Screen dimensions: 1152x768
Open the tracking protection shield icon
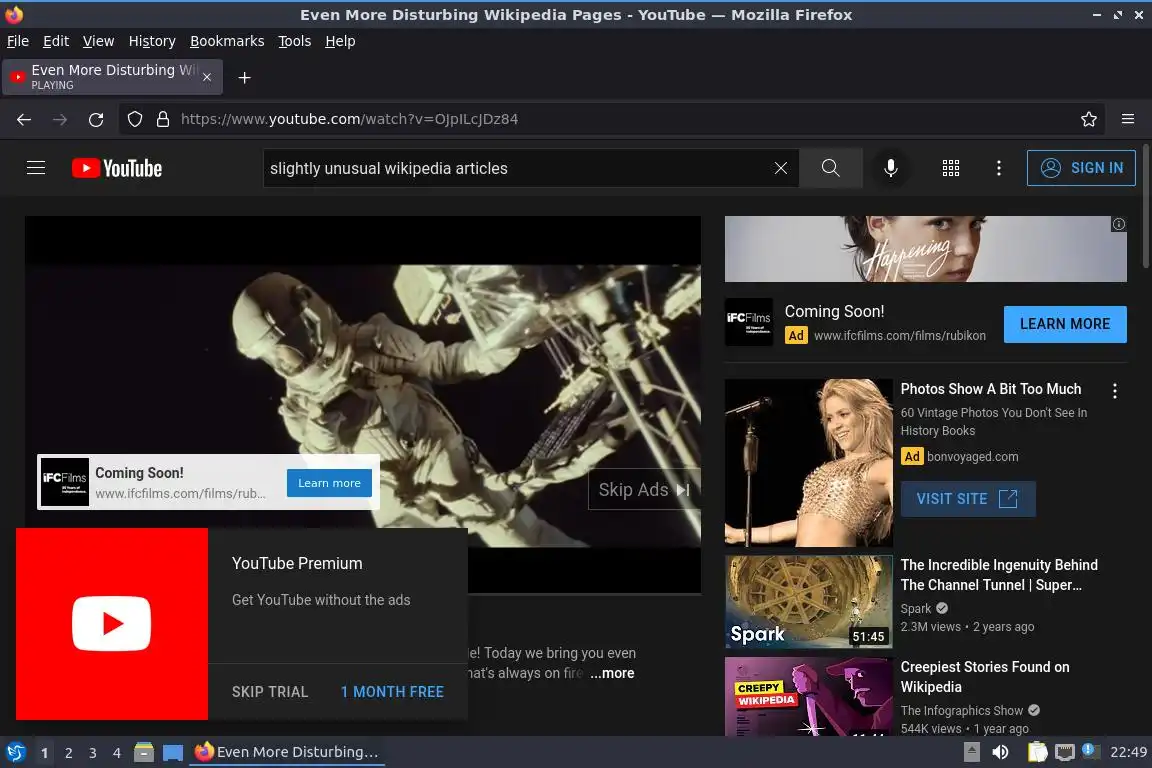click(x=134, y=119)
